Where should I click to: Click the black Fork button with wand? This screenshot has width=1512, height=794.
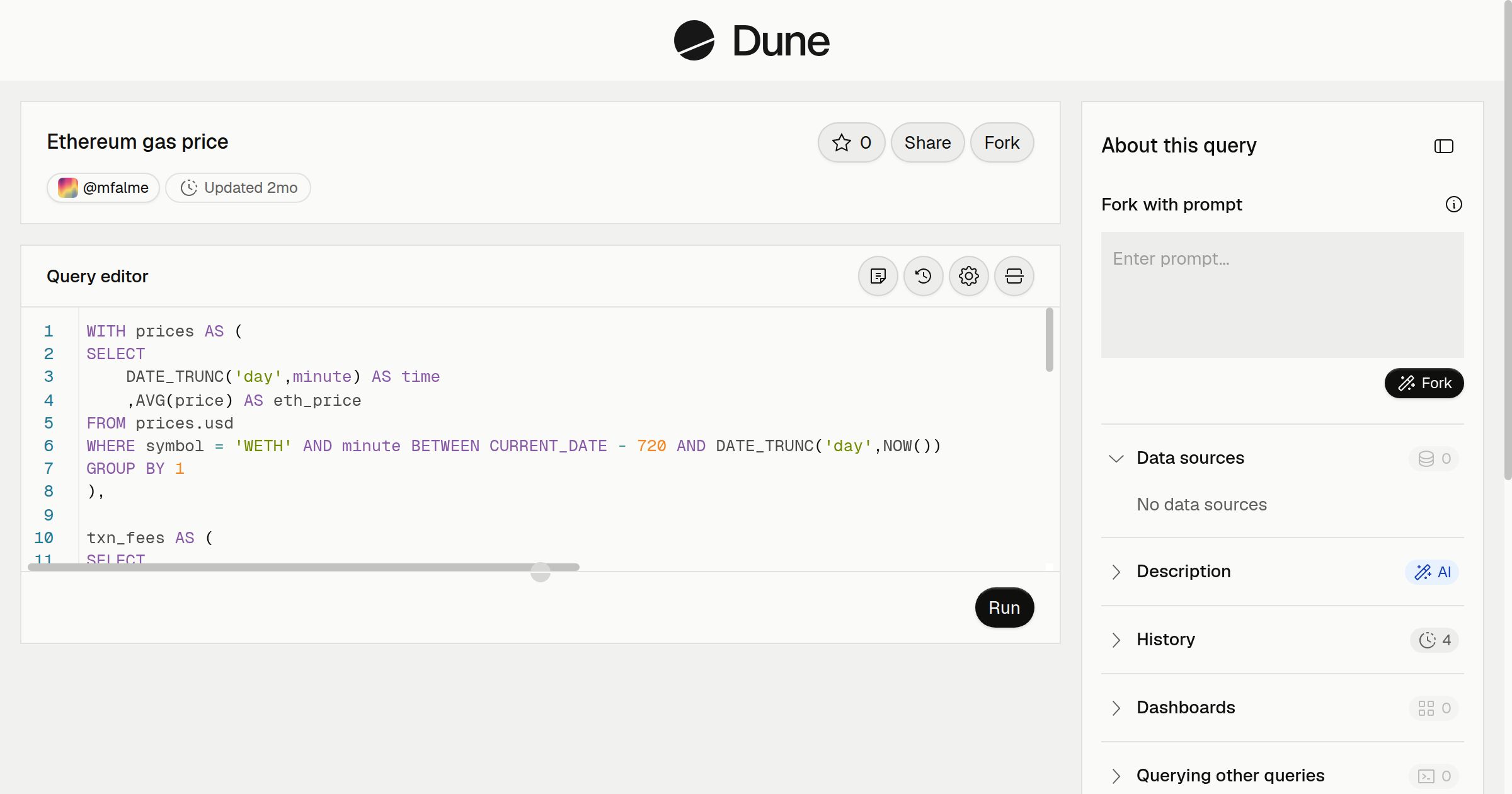pos(1424,383)
